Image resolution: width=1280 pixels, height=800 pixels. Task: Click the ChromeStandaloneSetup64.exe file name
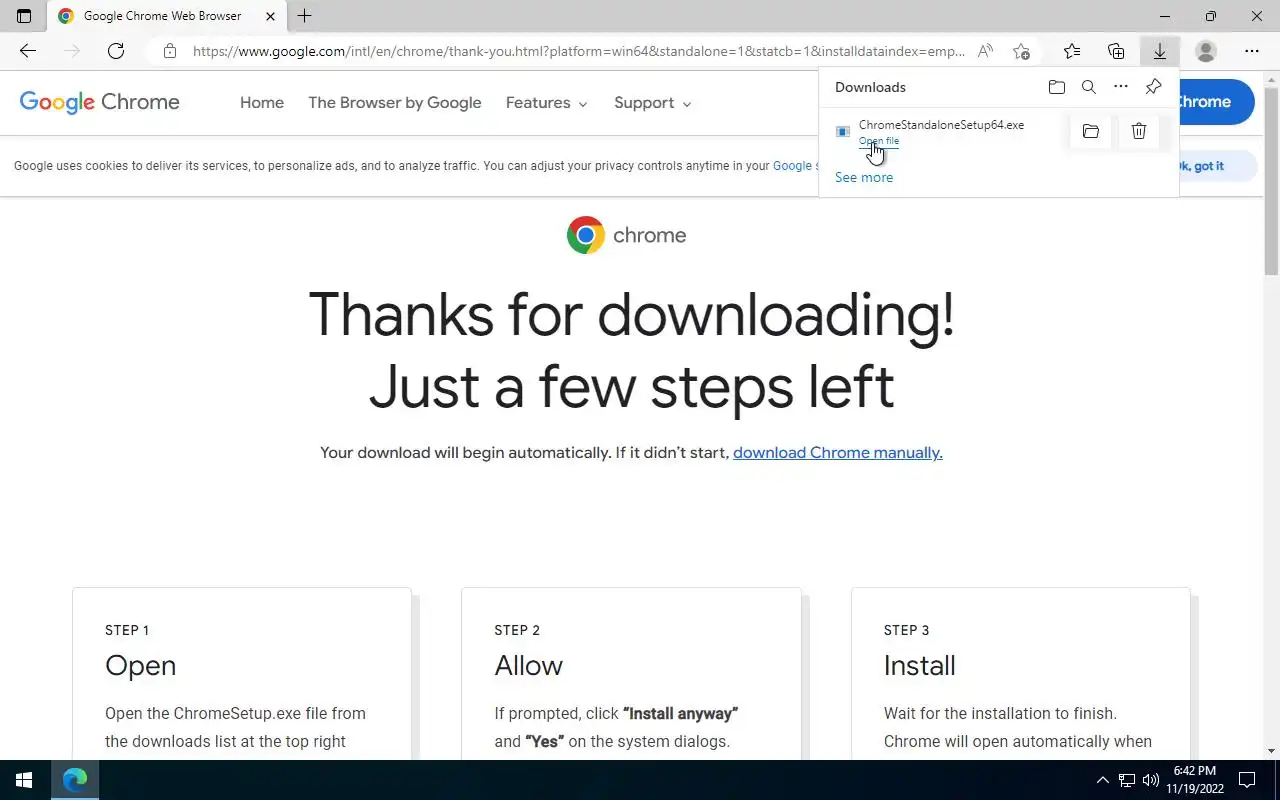(941, 125)
